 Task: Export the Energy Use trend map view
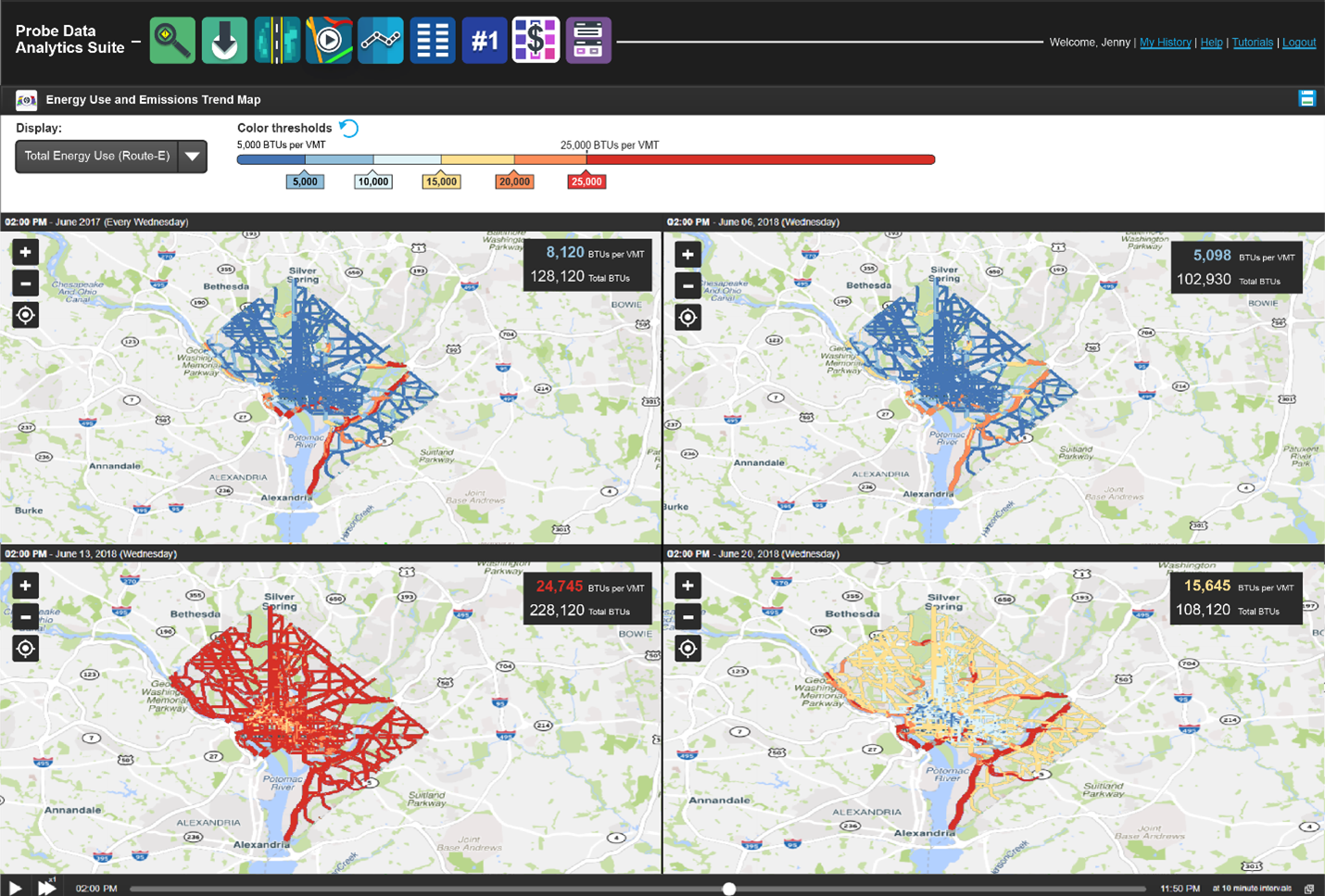click(x=1307, y=99)
